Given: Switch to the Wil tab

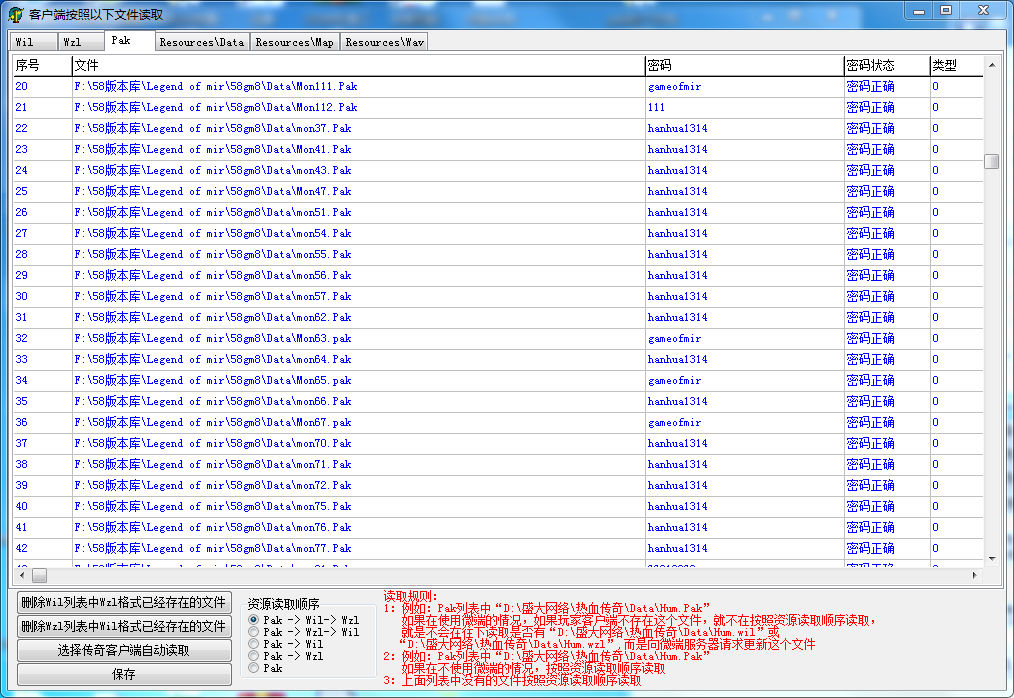Looking at the screenshot, I should [x=33, y=42].
